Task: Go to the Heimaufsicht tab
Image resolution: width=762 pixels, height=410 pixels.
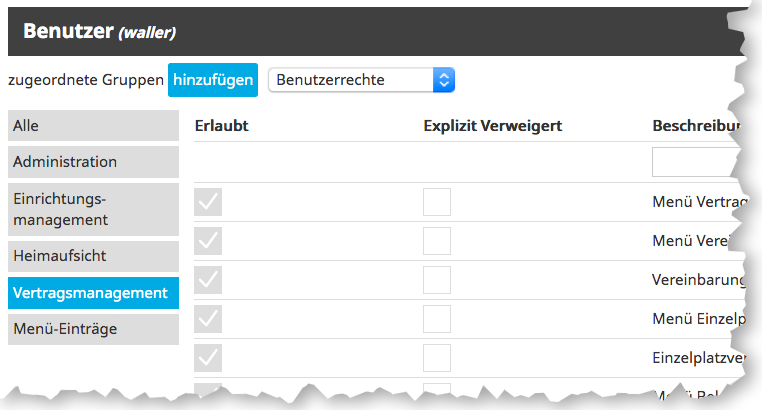Action: pyautogui.click(x=93, y=256)
